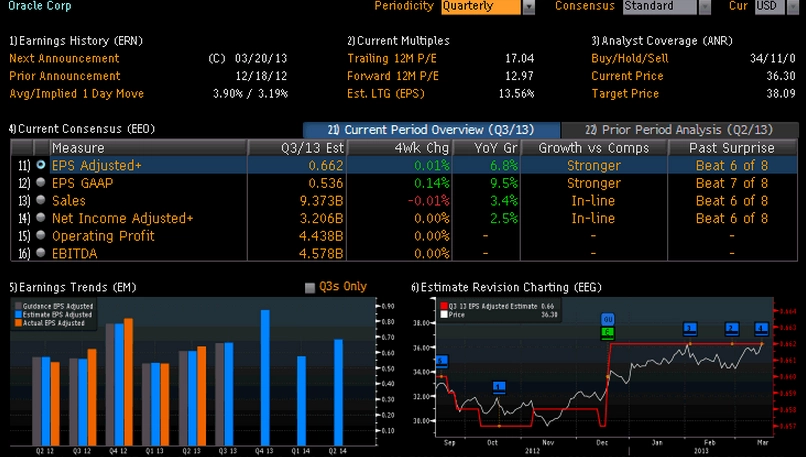Click the Growth vs Comps column header

tap(594, 148)
